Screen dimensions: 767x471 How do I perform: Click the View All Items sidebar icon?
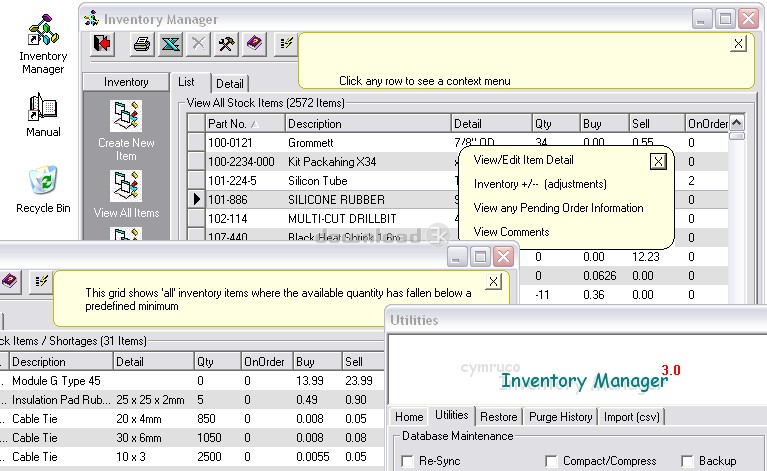[126, 186]
